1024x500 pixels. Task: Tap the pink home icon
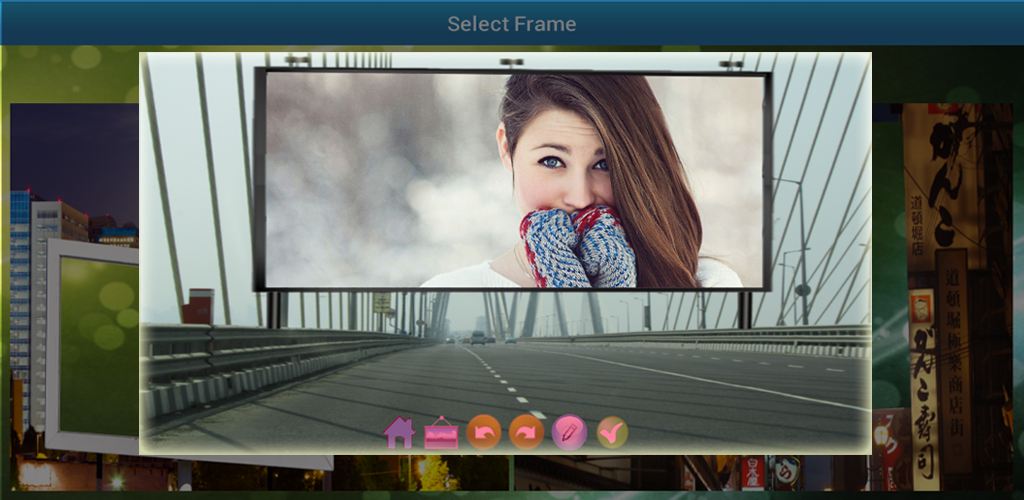(399, 432)
